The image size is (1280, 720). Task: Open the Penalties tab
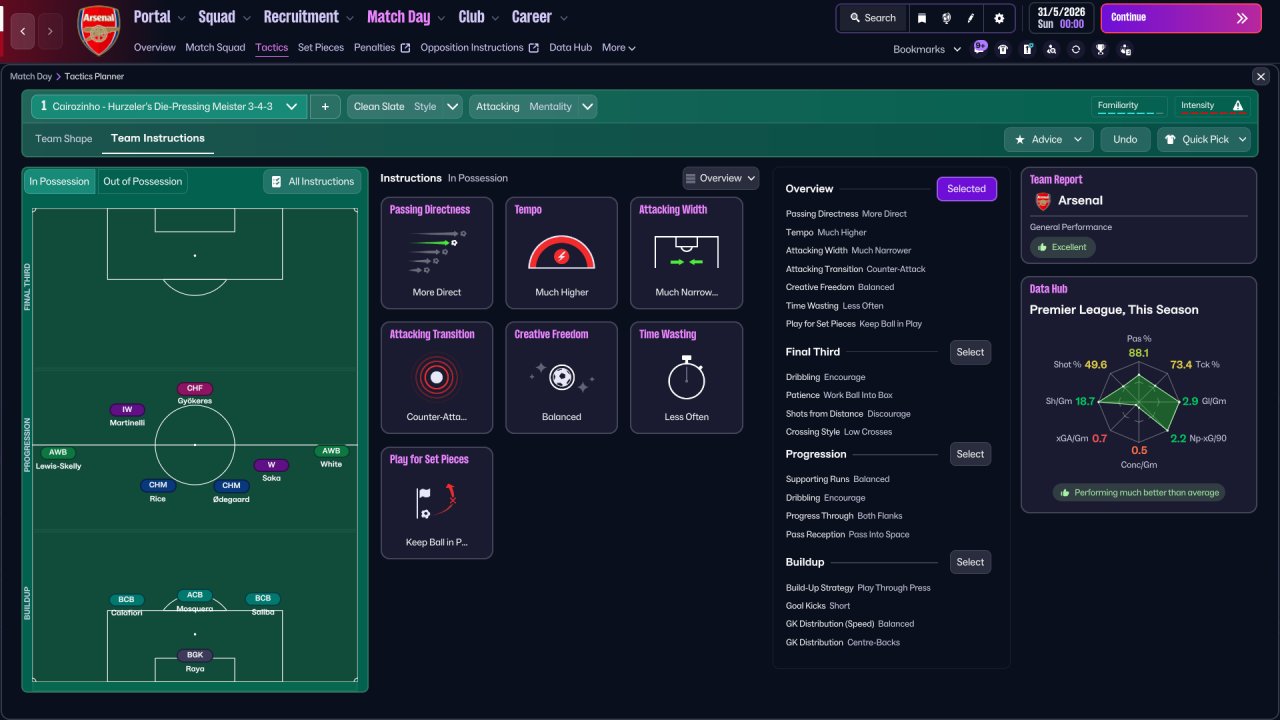point(382,47)
